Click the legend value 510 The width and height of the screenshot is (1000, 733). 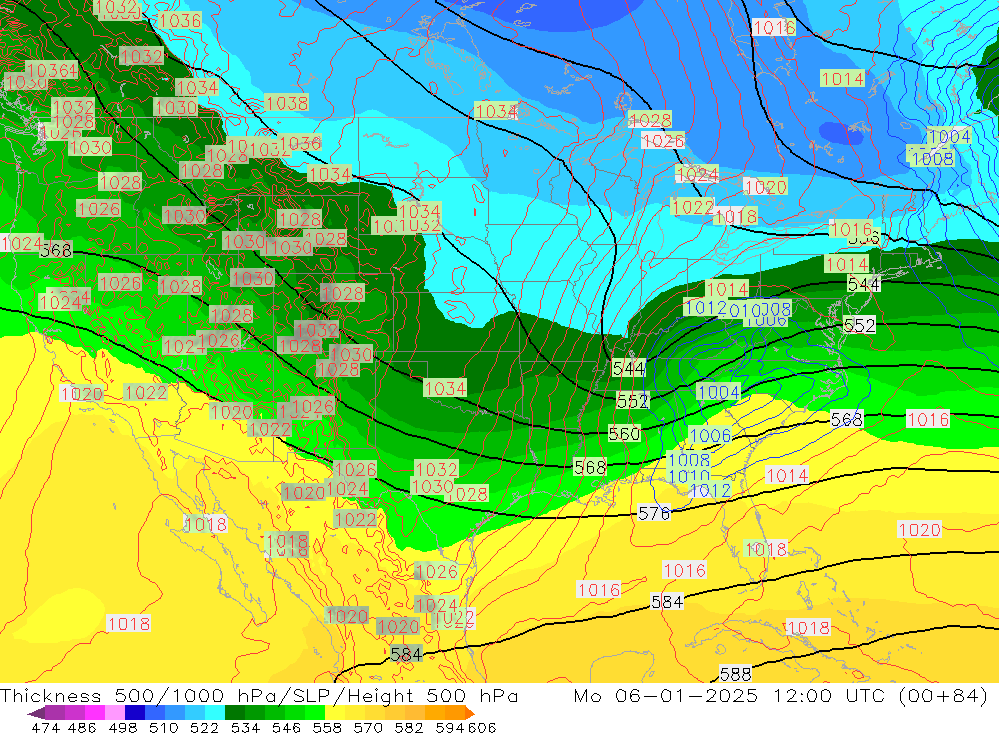coord(164,727)
